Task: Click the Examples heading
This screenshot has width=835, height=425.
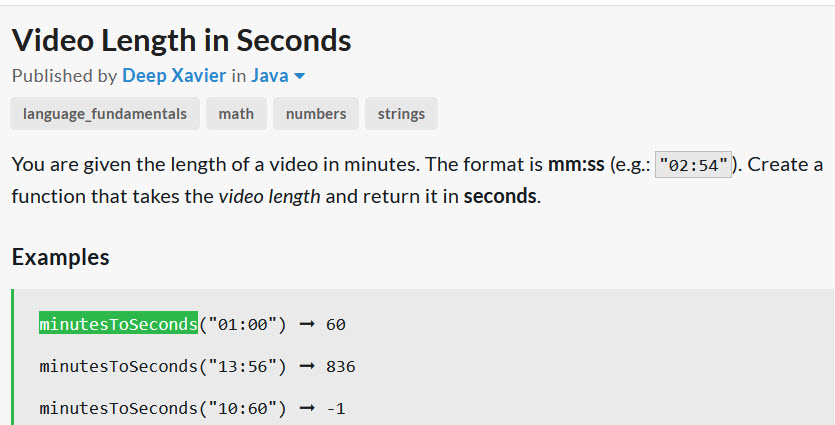Action: pyautogui.click(x=61, y=257)
